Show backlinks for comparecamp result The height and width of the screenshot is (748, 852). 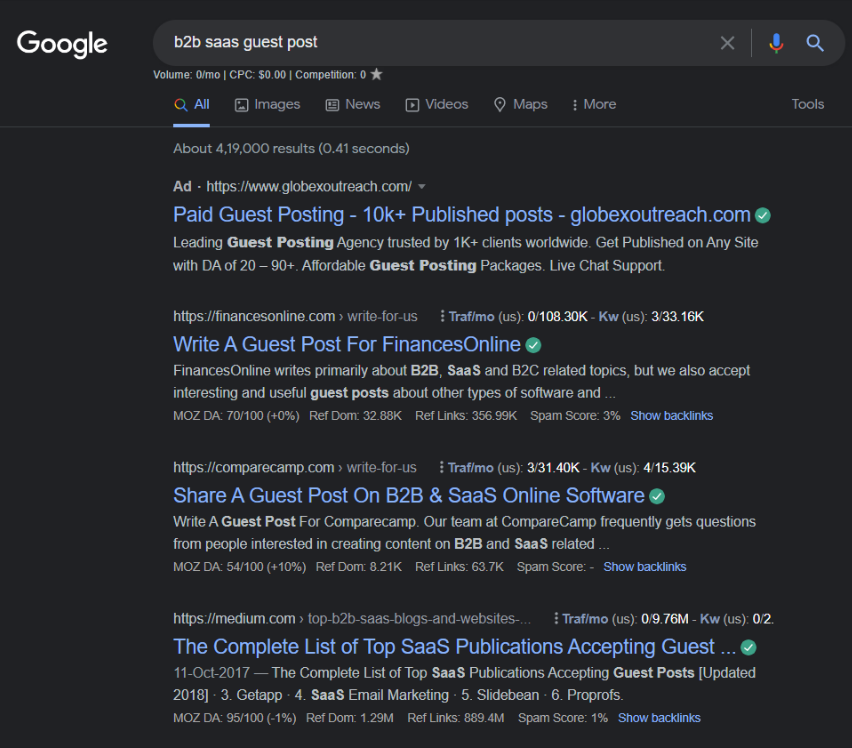(644, 567)
